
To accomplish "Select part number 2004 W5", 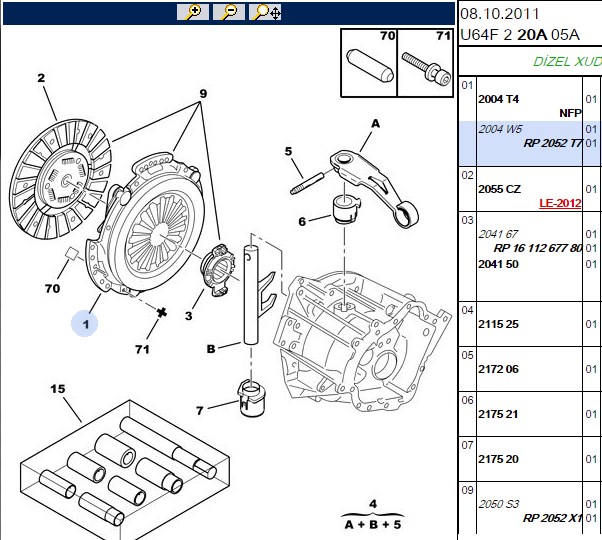I will [x=500, y=129].
